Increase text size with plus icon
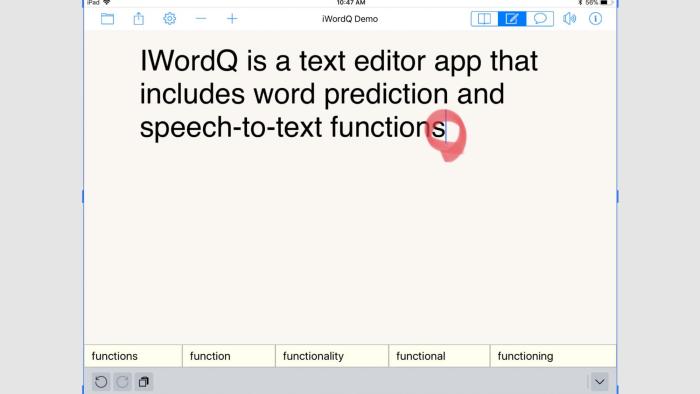The width and height of the screenshot is (700, 394). pyautogui.click(x=232, y=19)
